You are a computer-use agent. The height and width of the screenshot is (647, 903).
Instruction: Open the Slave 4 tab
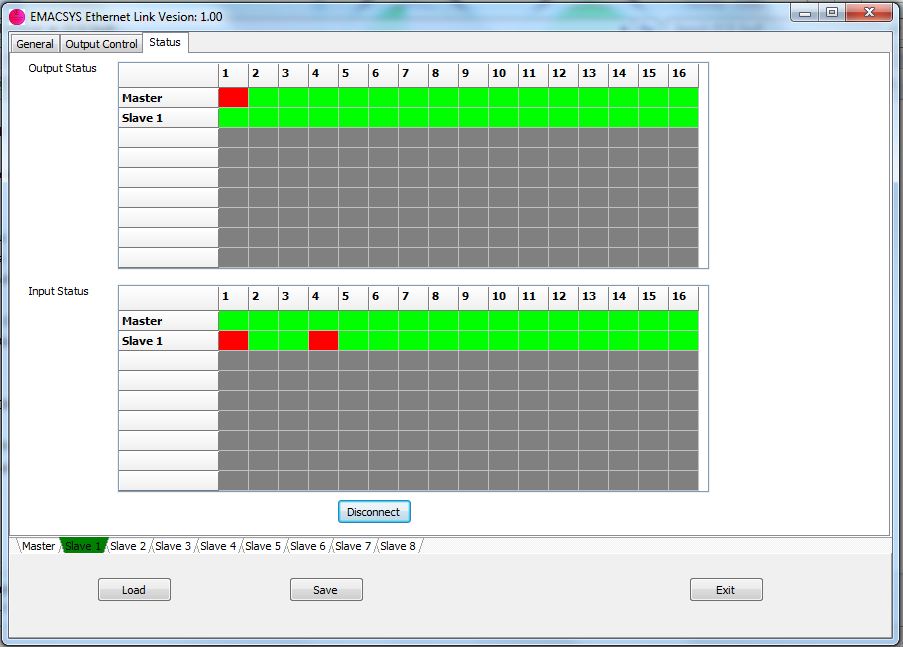pos(218,546)
